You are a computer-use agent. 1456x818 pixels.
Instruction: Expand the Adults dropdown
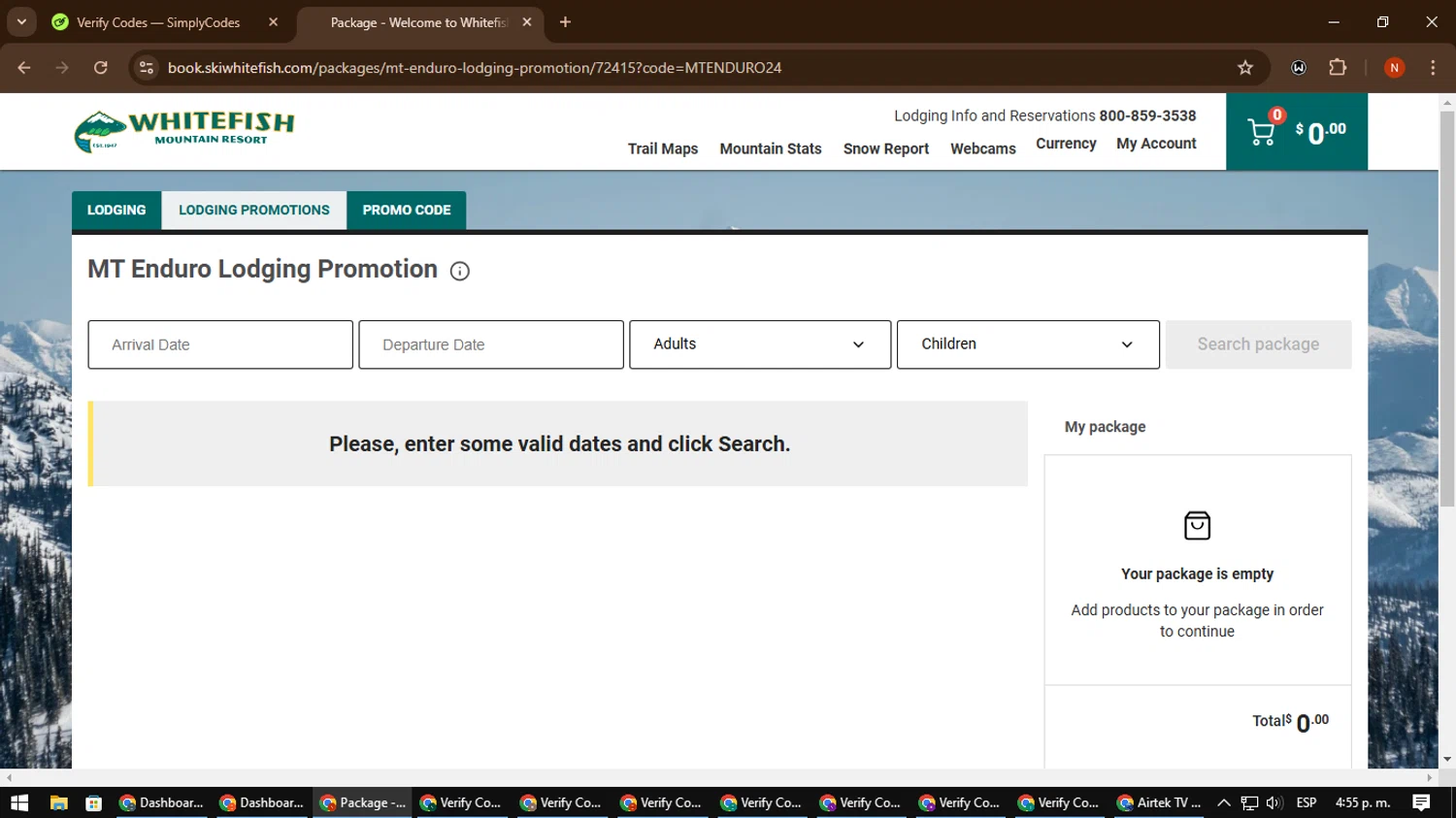(760, 344)
